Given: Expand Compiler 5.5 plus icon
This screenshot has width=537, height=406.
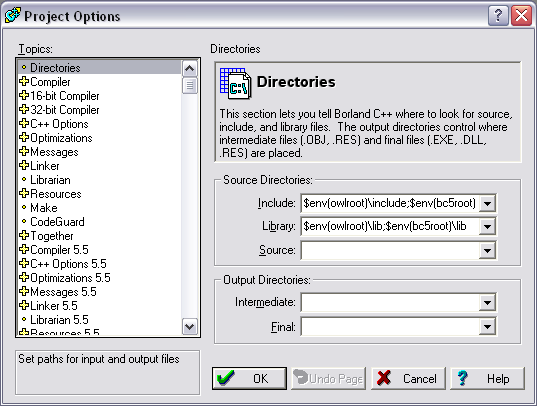Looking at the screenshot, I should click(24, 249).
